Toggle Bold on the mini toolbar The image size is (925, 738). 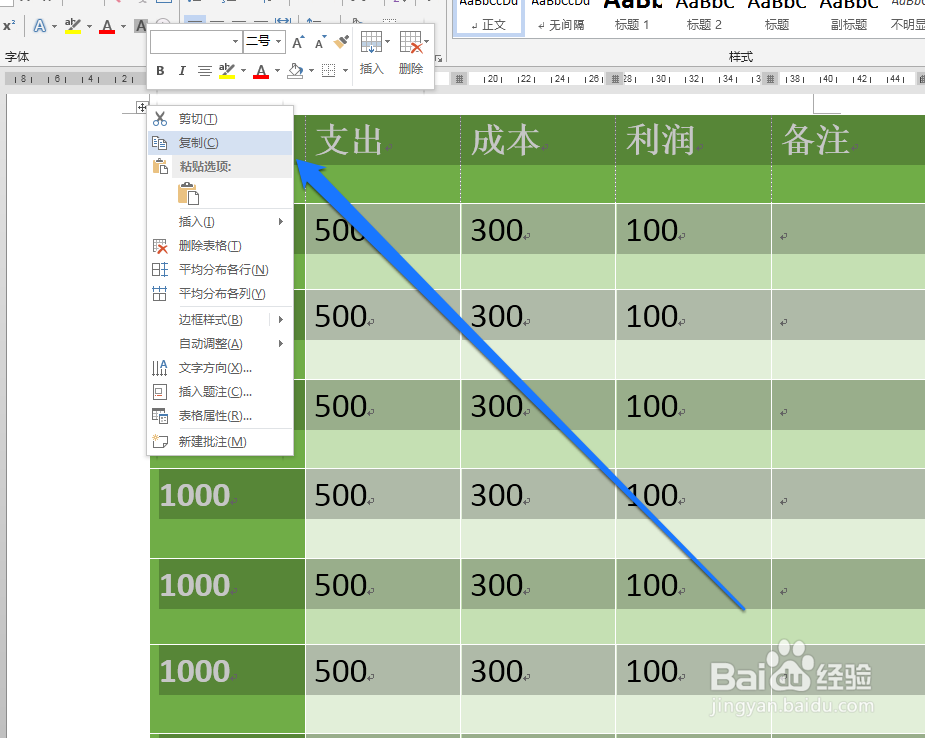159,70
